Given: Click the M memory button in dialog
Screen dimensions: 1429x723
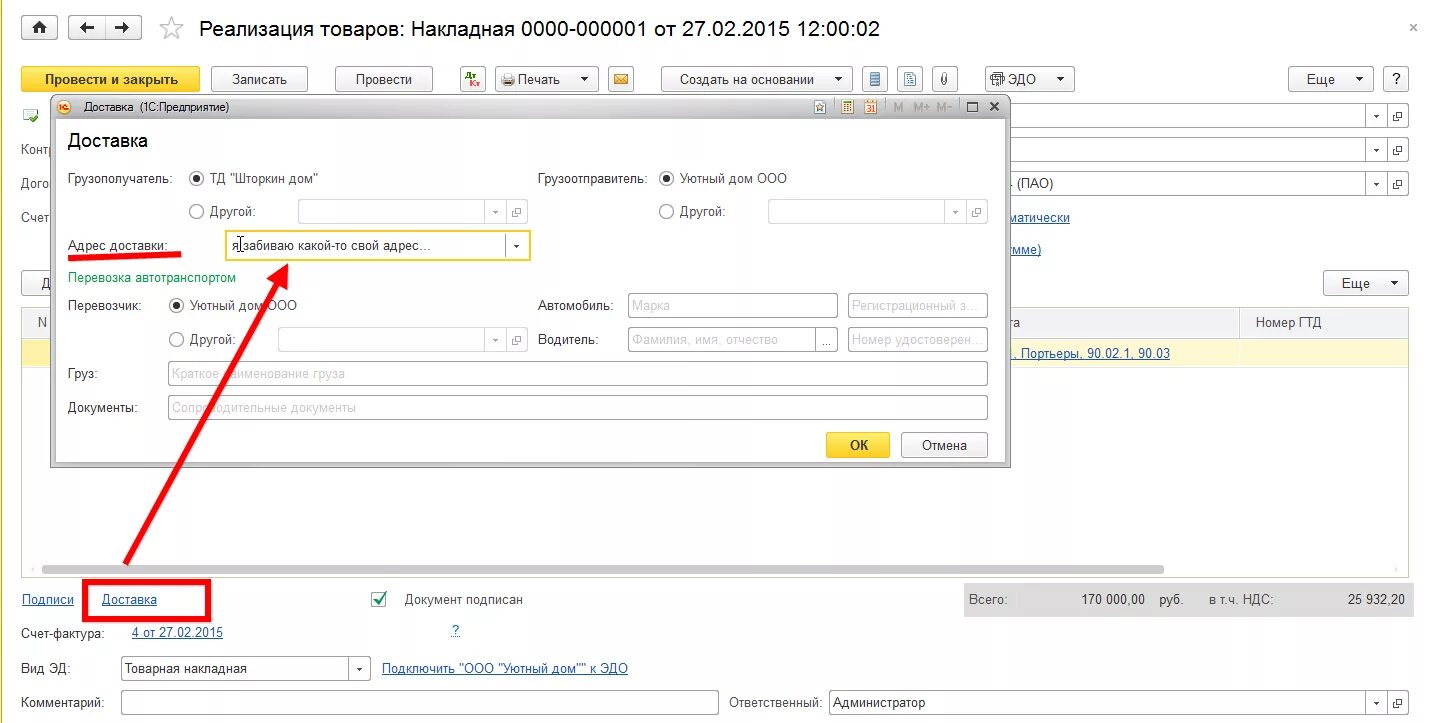Looking at the screenshot, I should tap(898, 107).
